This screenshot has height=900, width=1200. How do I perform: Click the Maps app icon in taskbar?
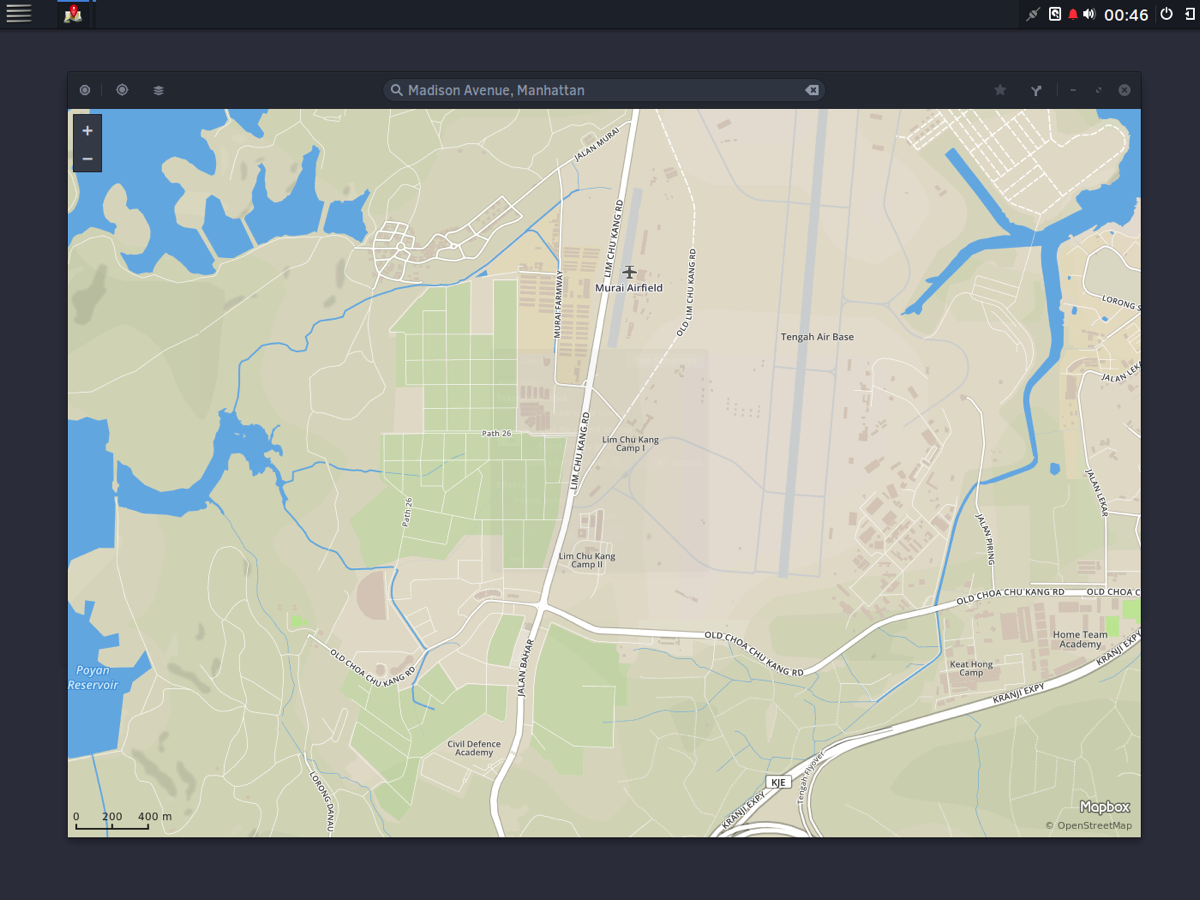tap(72, 14)
